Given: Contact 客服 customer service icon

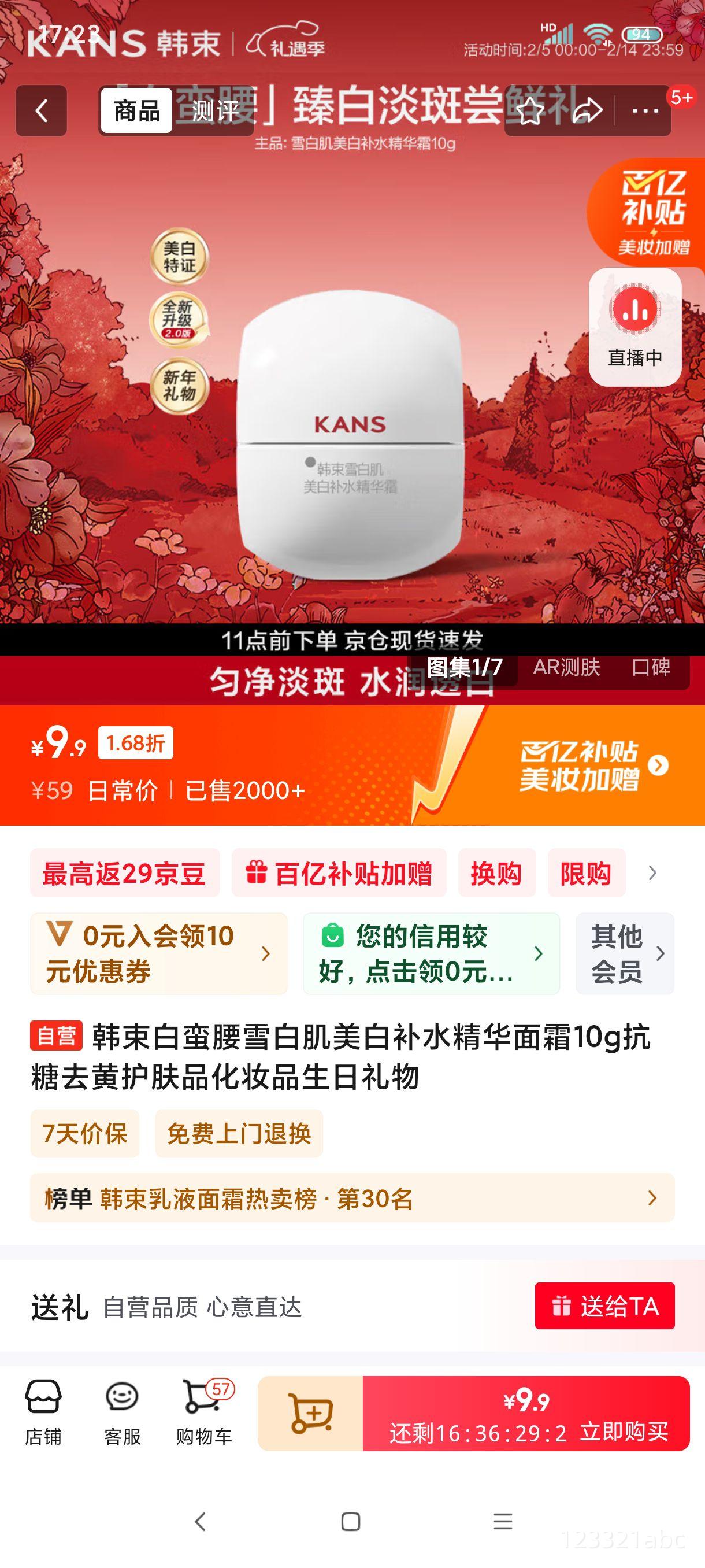Looking at the screenshot, I should 123,1412.
